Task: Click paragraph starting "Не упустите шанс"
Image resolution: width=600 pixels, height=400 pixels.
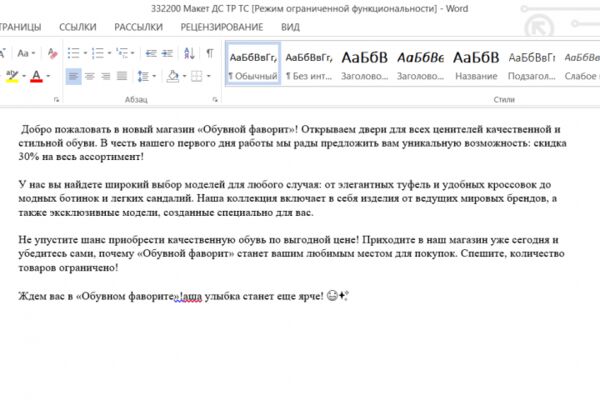Action: click(291, 253)
